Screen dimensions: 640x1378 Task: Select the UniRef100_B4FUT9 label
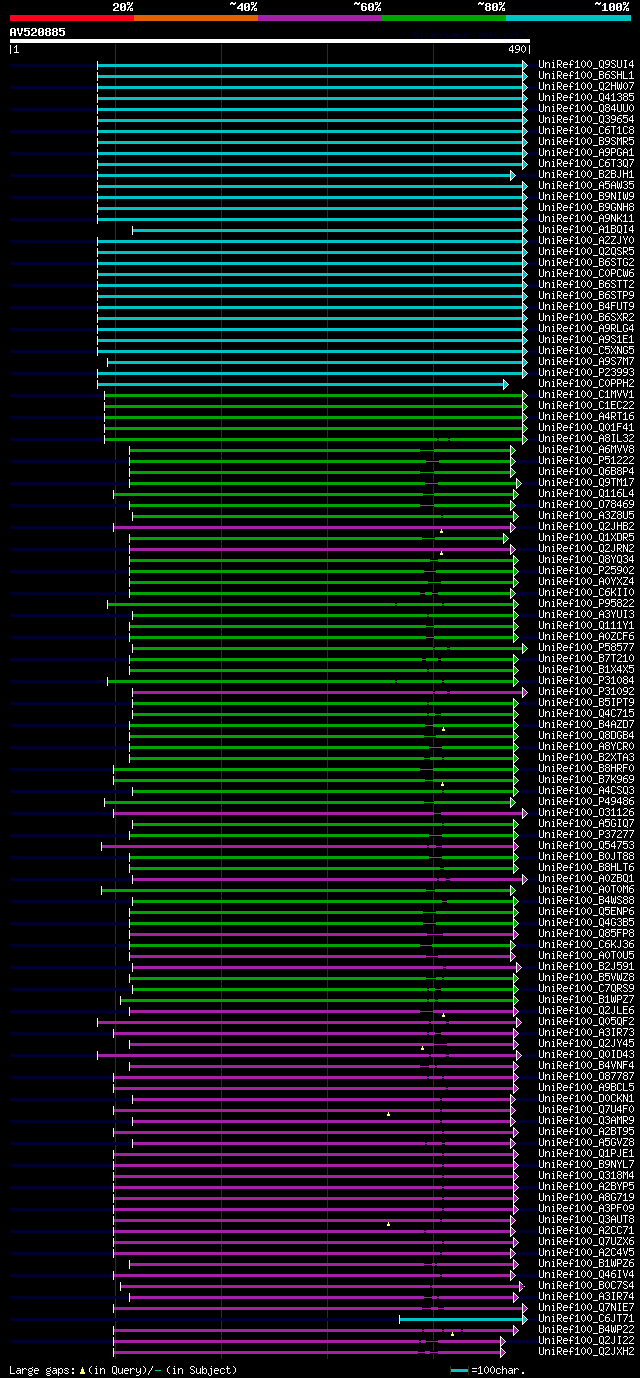(586, 306)
